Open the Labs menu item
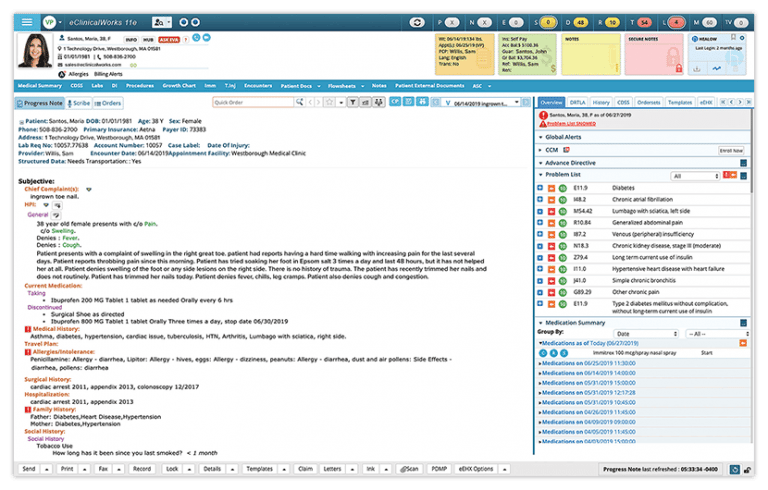Viewport: 768px width, 490px height. pyautogui.click(x=97, y=86)
